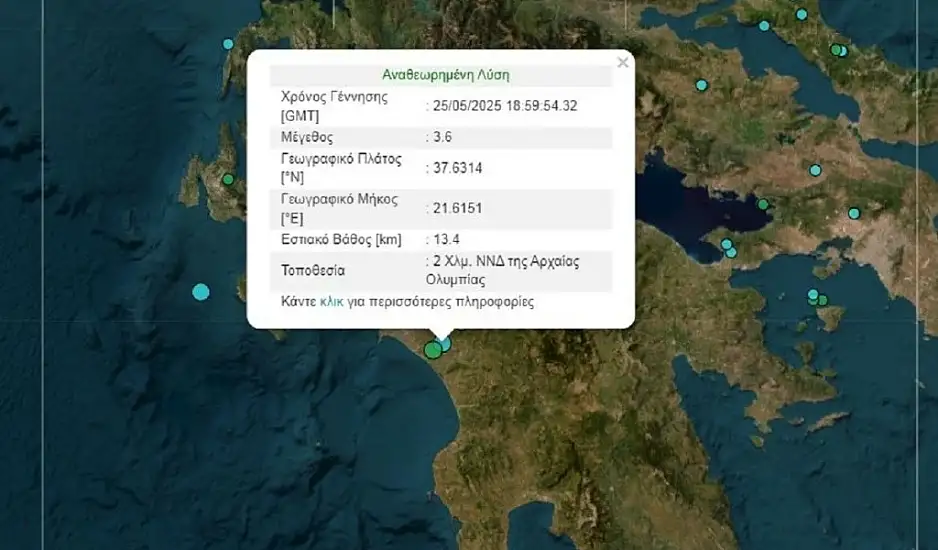Select the green earthquake marker on Kefalonia island
Screen dimensions: 938x550
click(228, 180)
